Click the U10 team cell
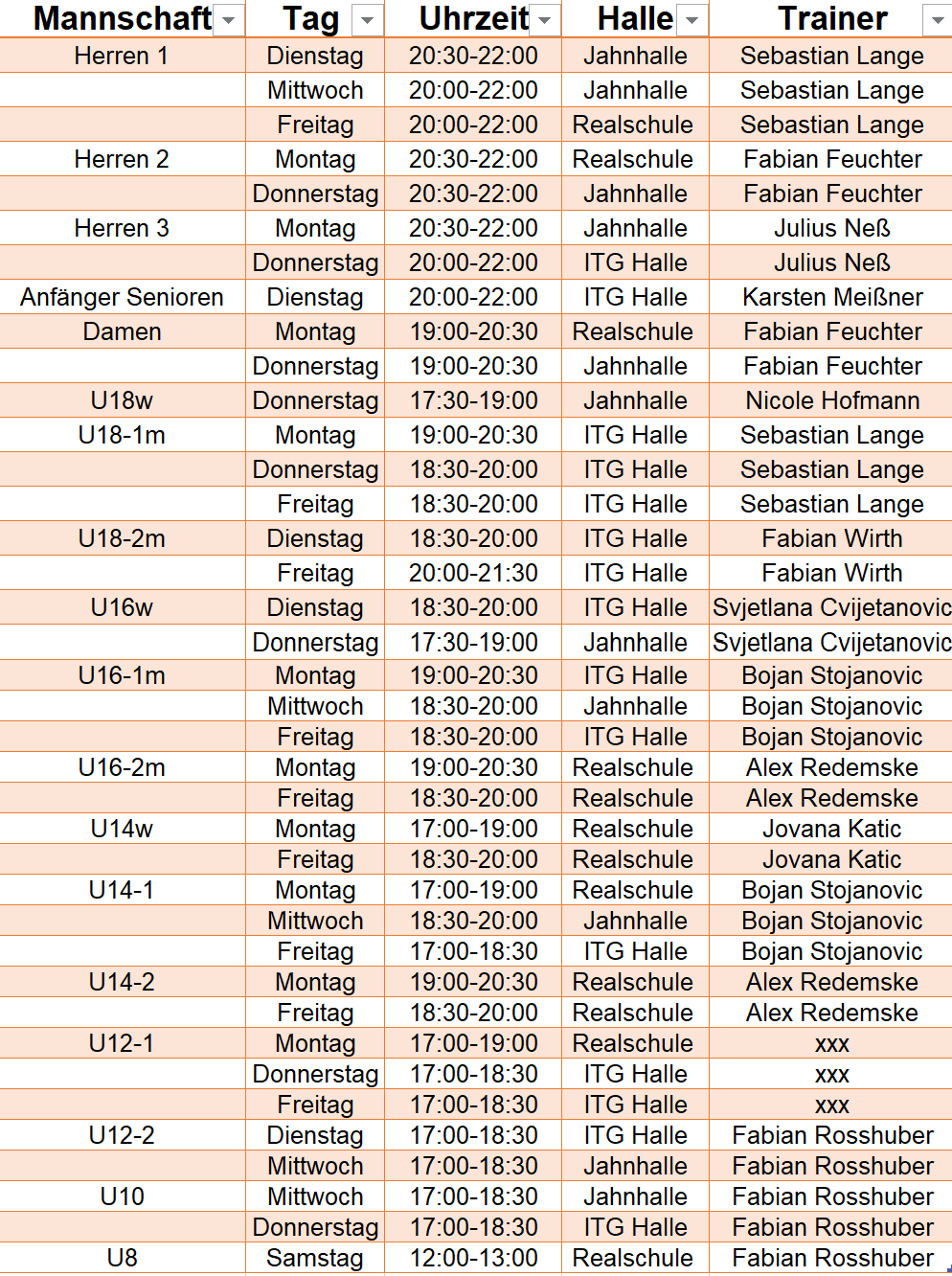The image size is (952, 1276). pyautogui.click(x=122, y=1196)
